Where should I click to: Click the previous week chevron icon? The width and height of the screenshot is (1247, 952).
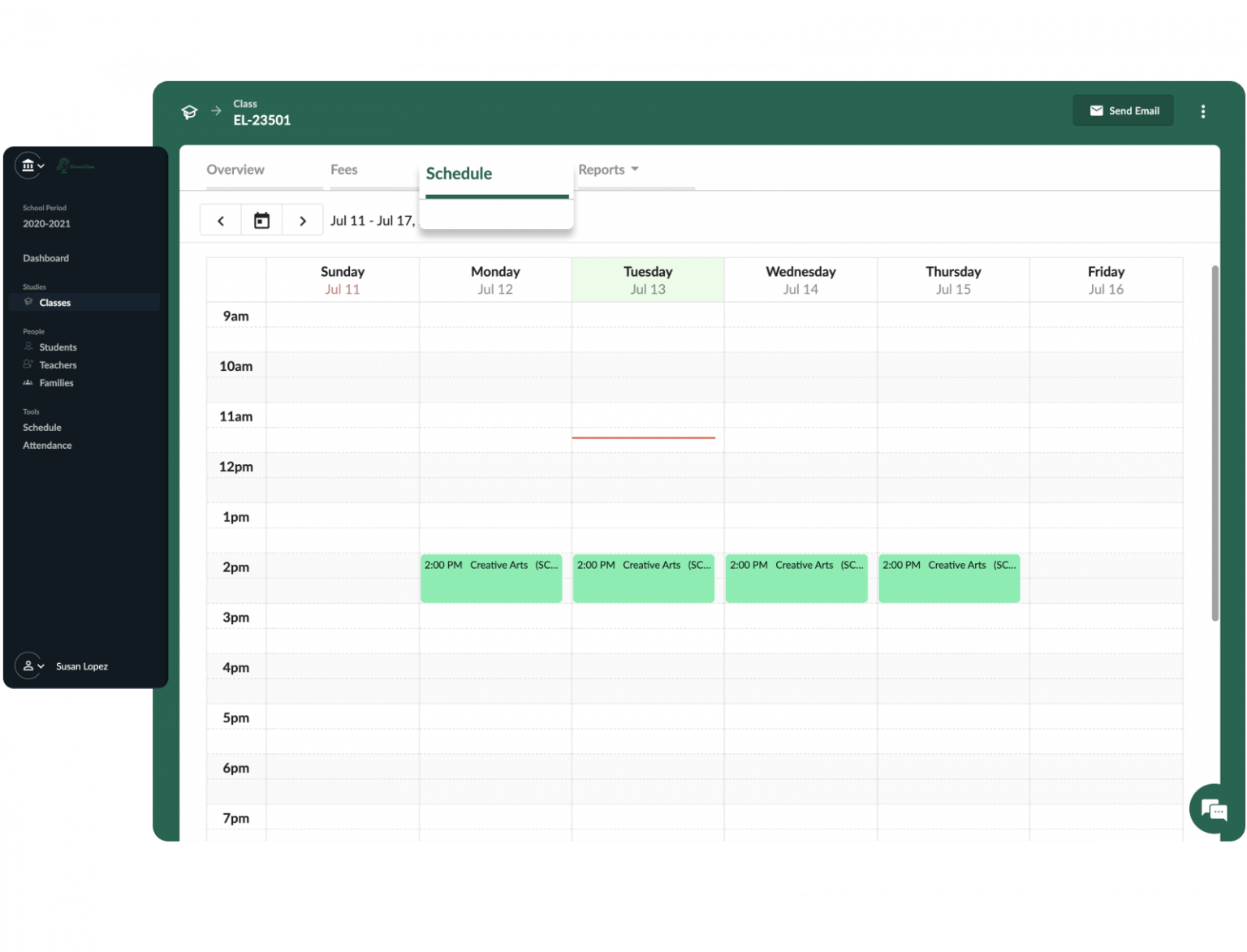[220, 219]
